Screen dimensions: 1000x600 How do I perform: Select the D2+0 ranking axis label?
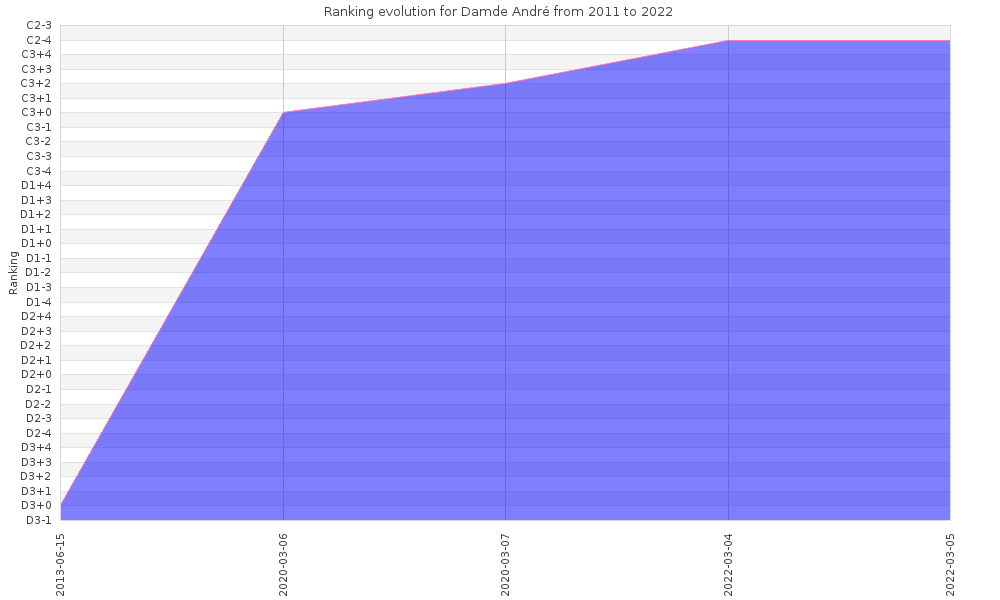click(37, 374)
